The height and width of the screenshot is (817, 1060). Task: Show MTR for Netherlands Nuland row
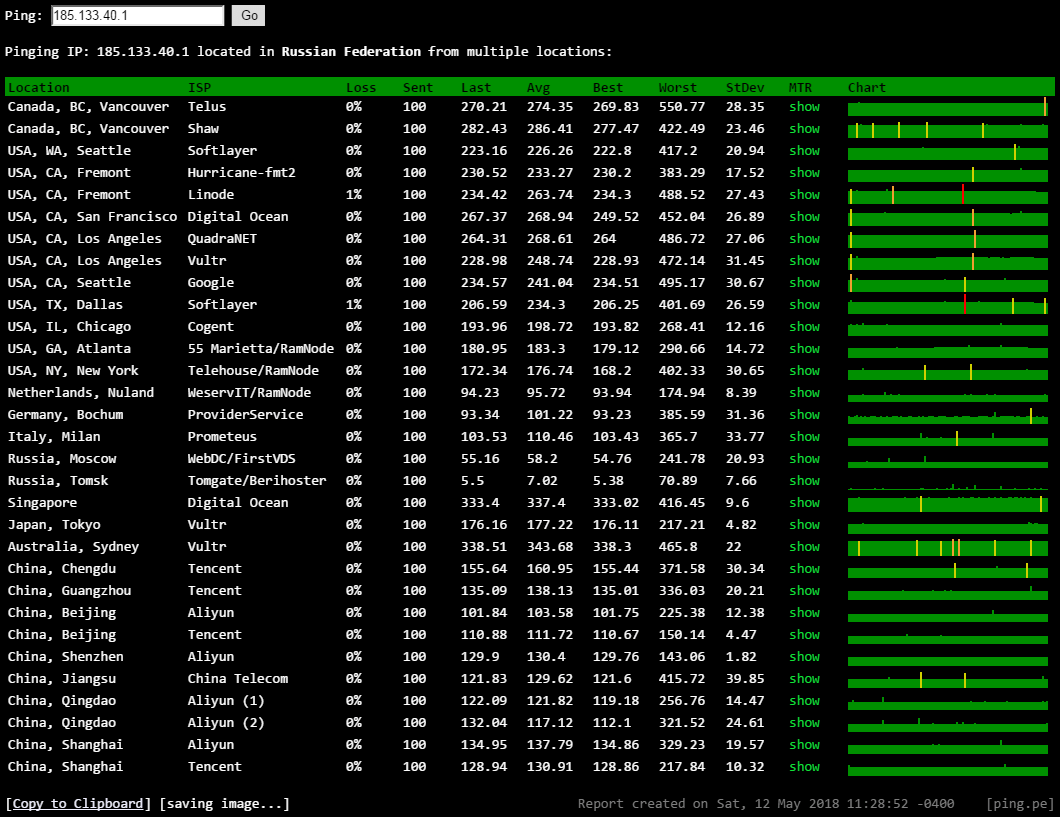click(x=804, y=393)
